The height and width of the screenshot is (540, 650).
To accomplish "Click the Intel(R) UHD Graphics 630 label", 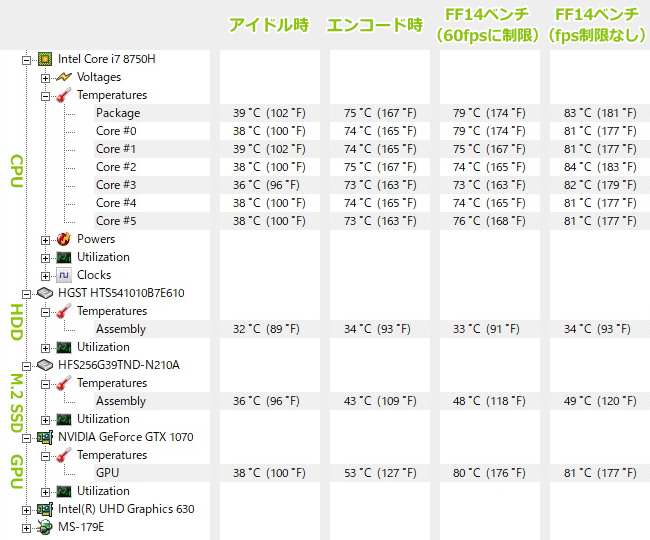I will tap(126, 509).
